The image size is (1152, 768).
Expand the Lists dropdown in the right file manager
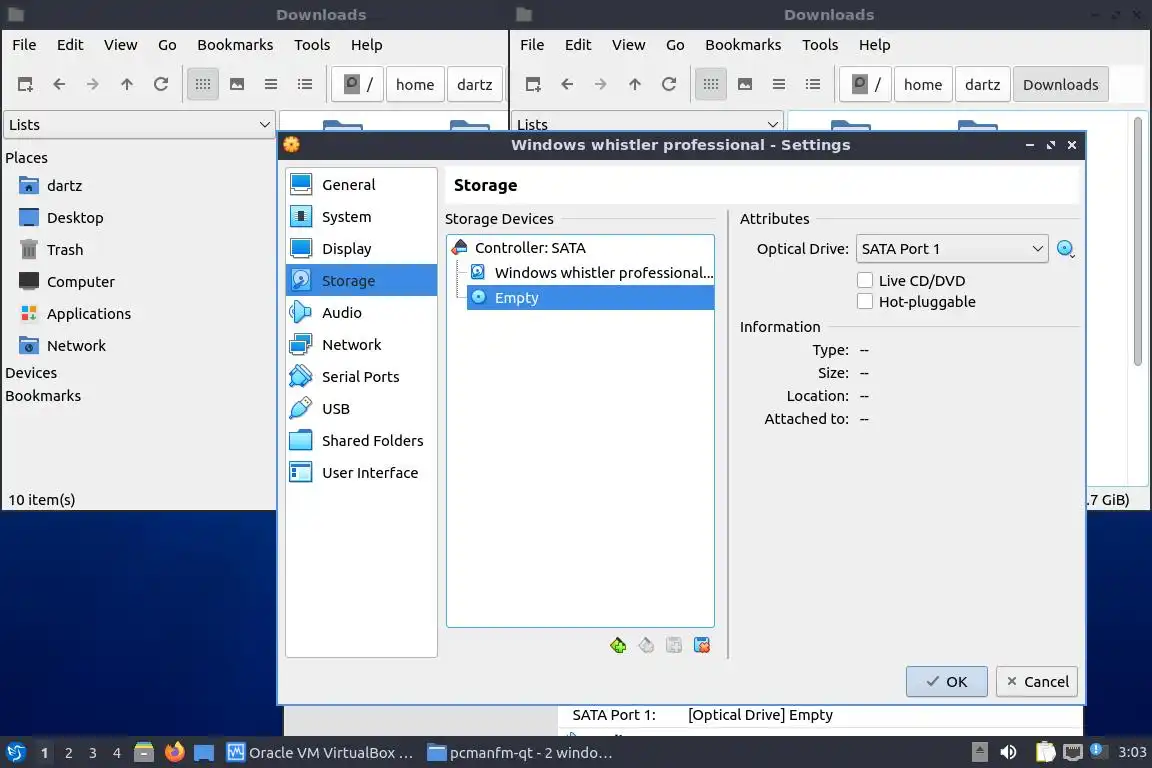pos(647,123)
